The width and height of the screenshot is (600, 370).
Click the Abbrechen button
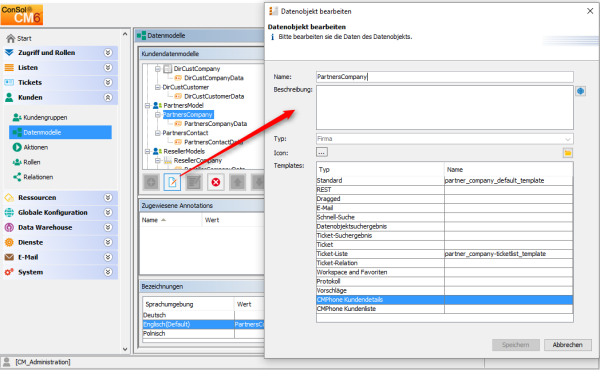coord(567,345)
